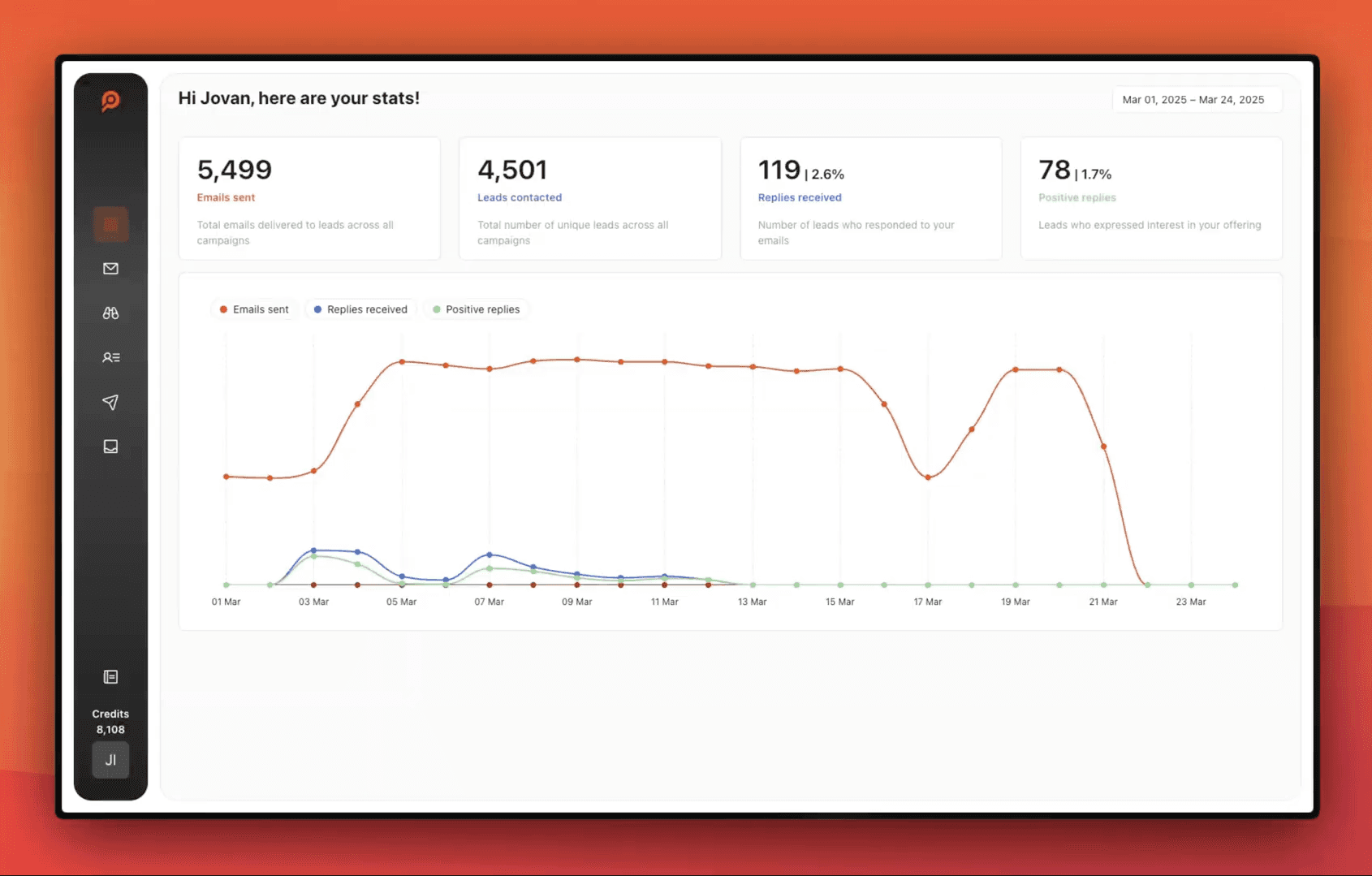Image resolution: width=1372 pixels, height=876 pixels.
Task: Click the 2.6% reply rate value
Action: coord(828,175)
